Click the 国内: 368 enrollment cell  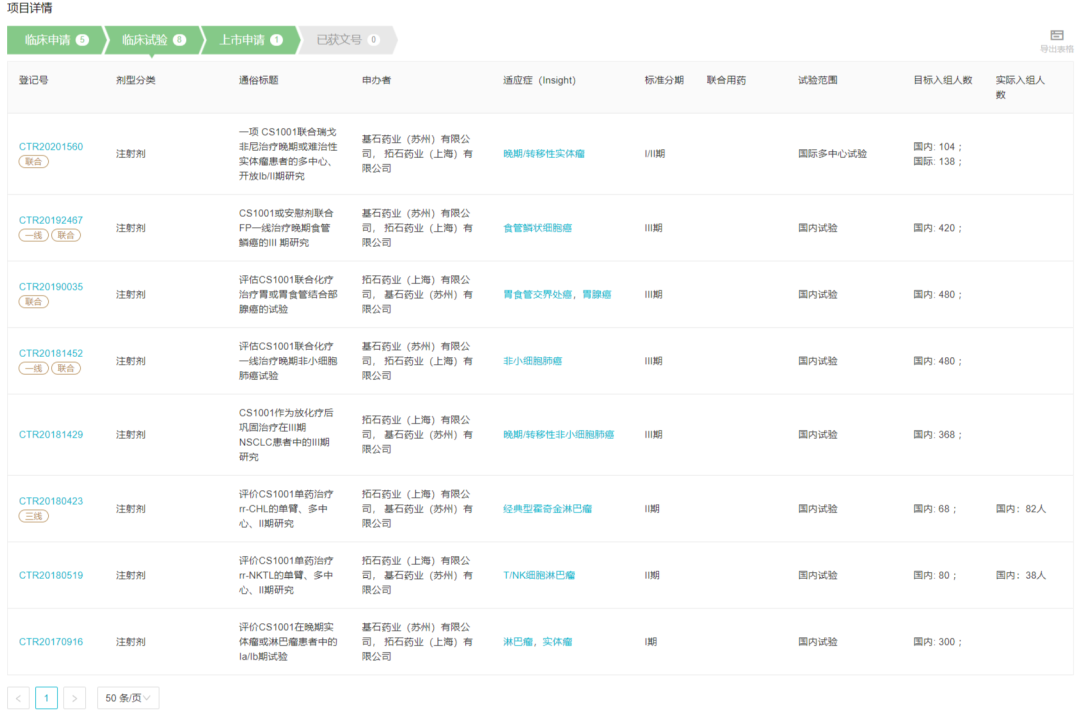pos(937,434)
